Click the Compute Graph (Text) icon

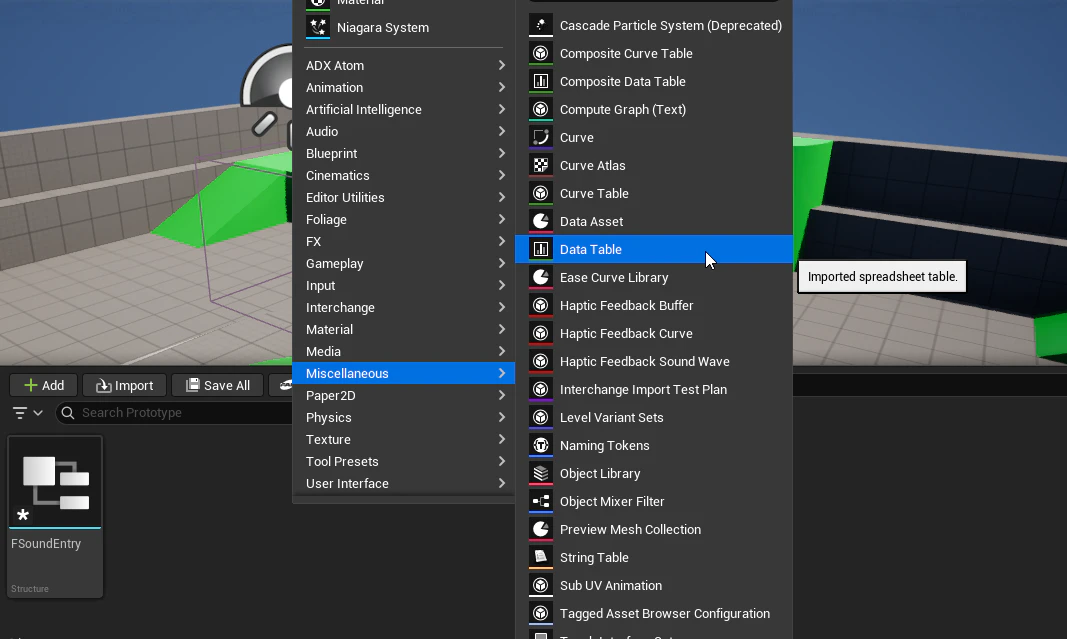(x=540, y=109)
